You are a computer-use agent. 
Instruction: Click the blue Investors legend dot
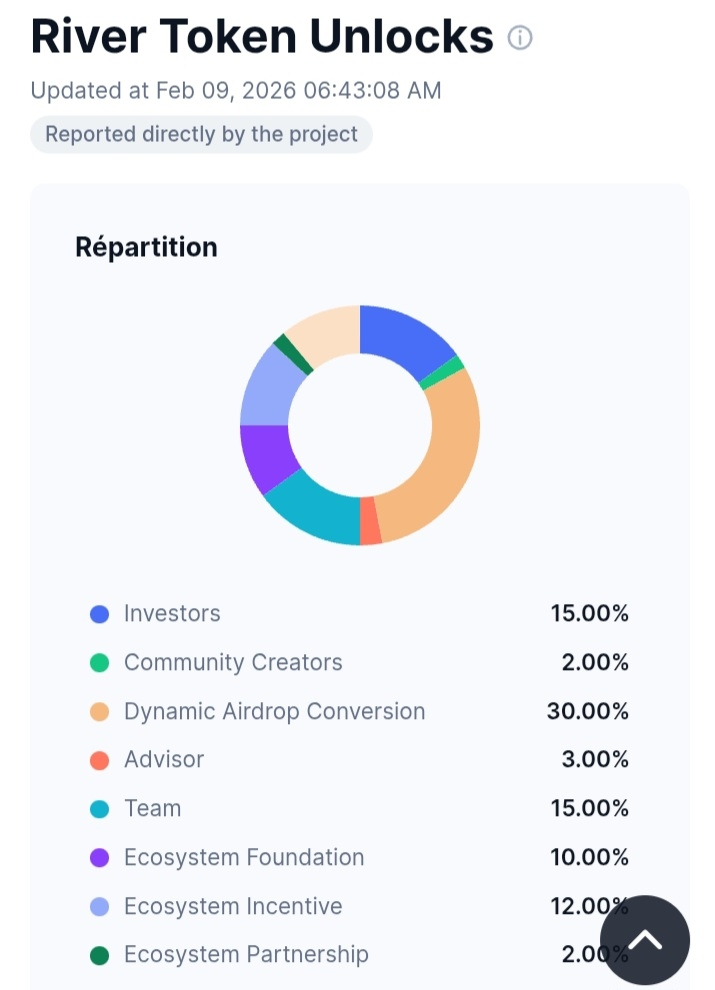[x=99, y=614]
